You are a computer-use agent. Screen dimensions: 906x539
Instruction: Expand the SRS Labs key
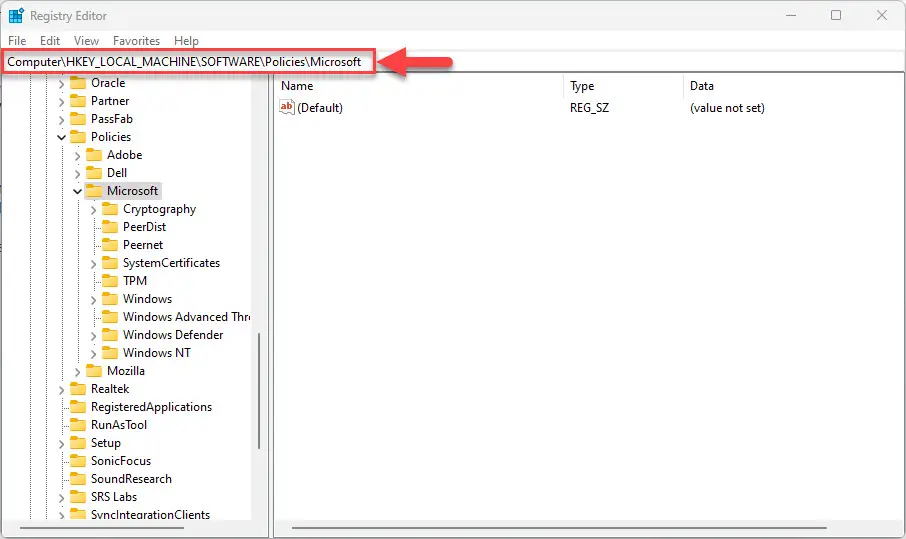(x=61, y=497)
